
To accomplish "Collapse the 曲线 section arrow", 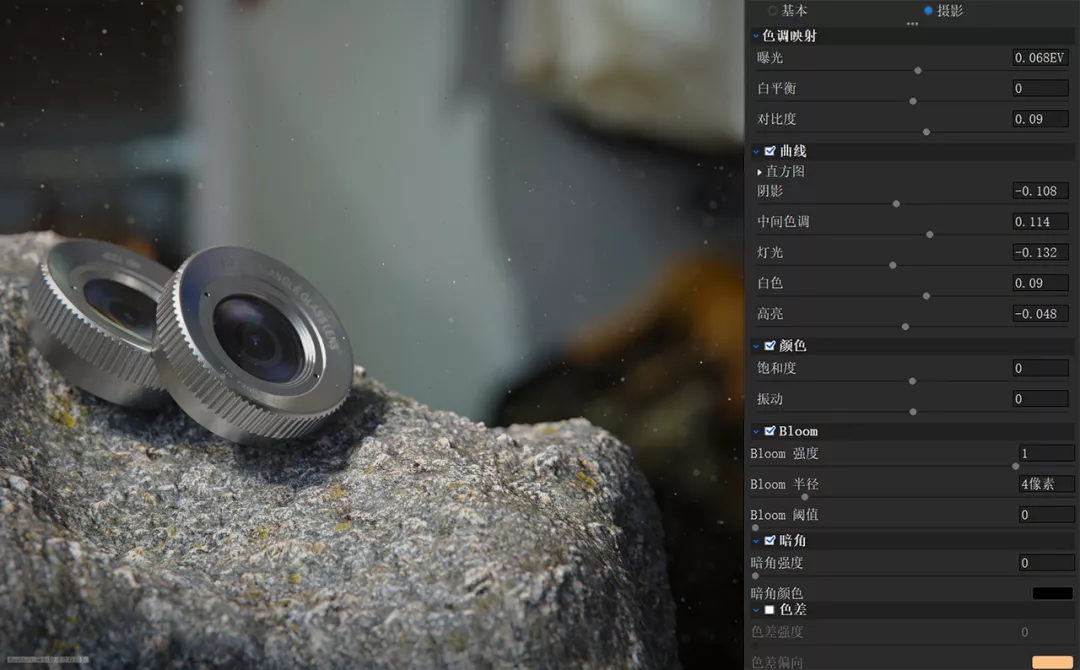I will point(756,151).
